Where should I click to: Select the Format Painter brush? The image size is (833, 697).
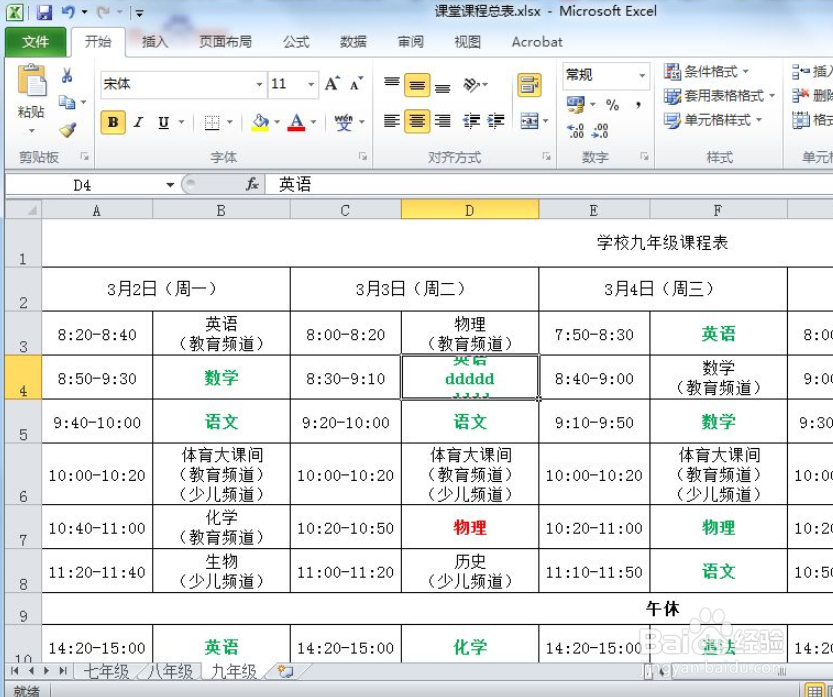tap(68, 129)
